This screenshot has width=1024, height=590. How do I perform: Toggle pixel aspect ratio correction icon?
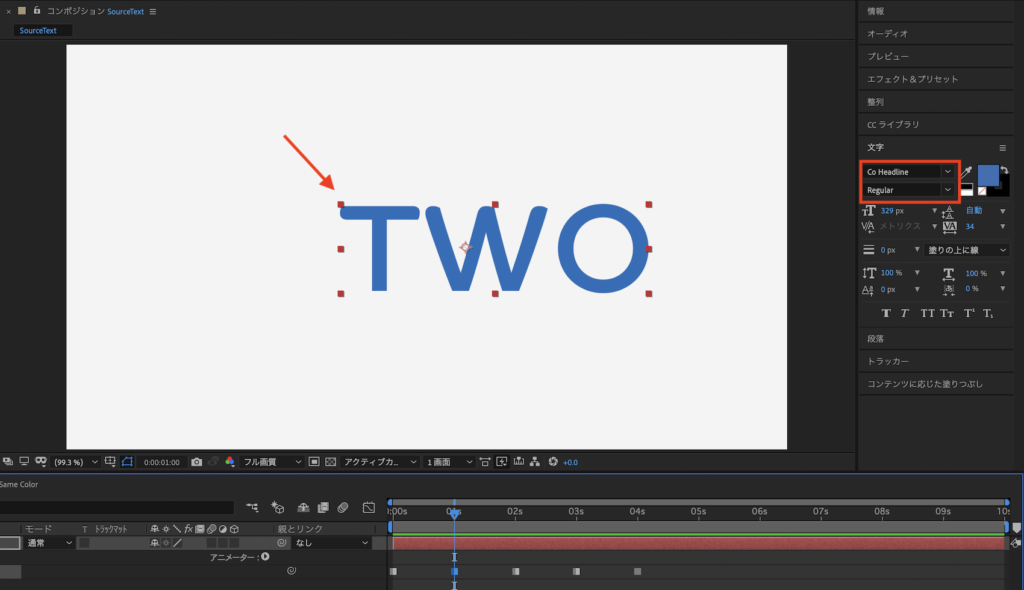click(485, 462)
